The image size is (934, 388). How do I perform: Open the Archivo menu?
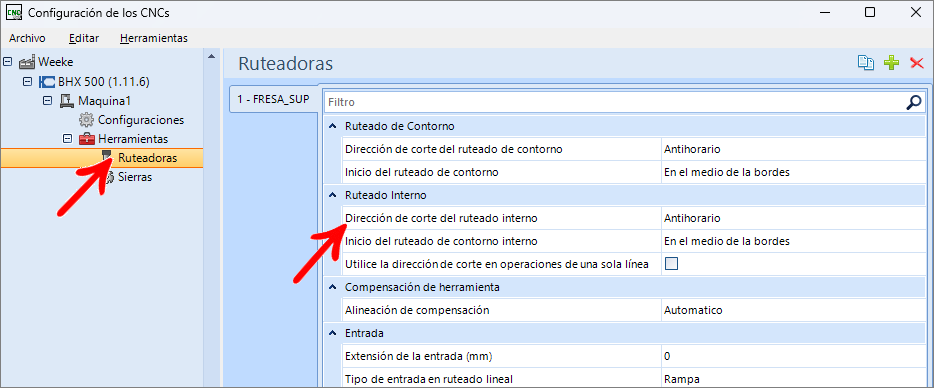[27, 38]
